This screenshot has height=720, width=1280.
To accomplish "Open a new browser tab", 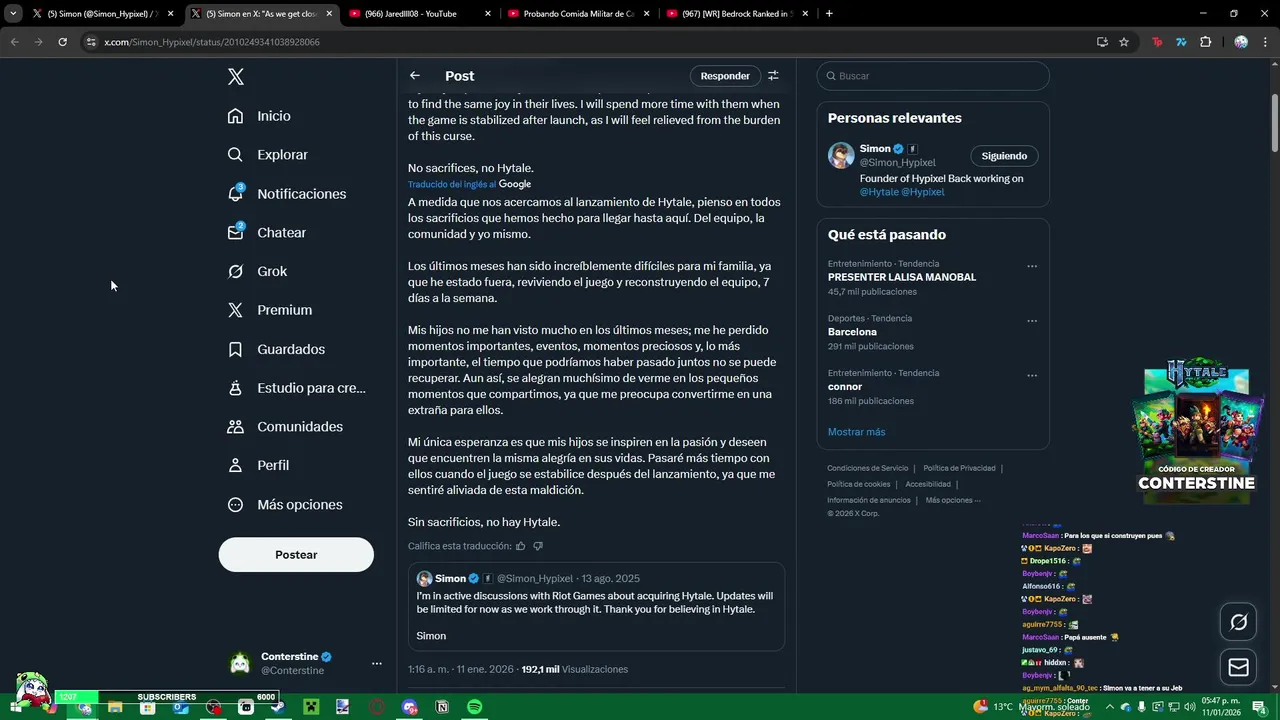I will 829,14.
